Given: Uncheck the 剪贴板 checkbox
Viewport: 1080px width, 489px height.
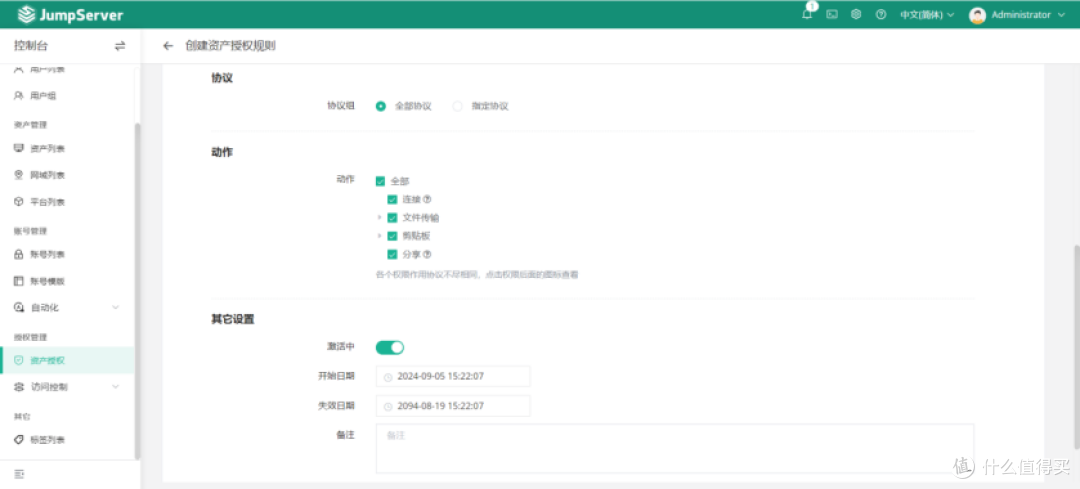Looking at the screenshot, I should coord(392,236).
